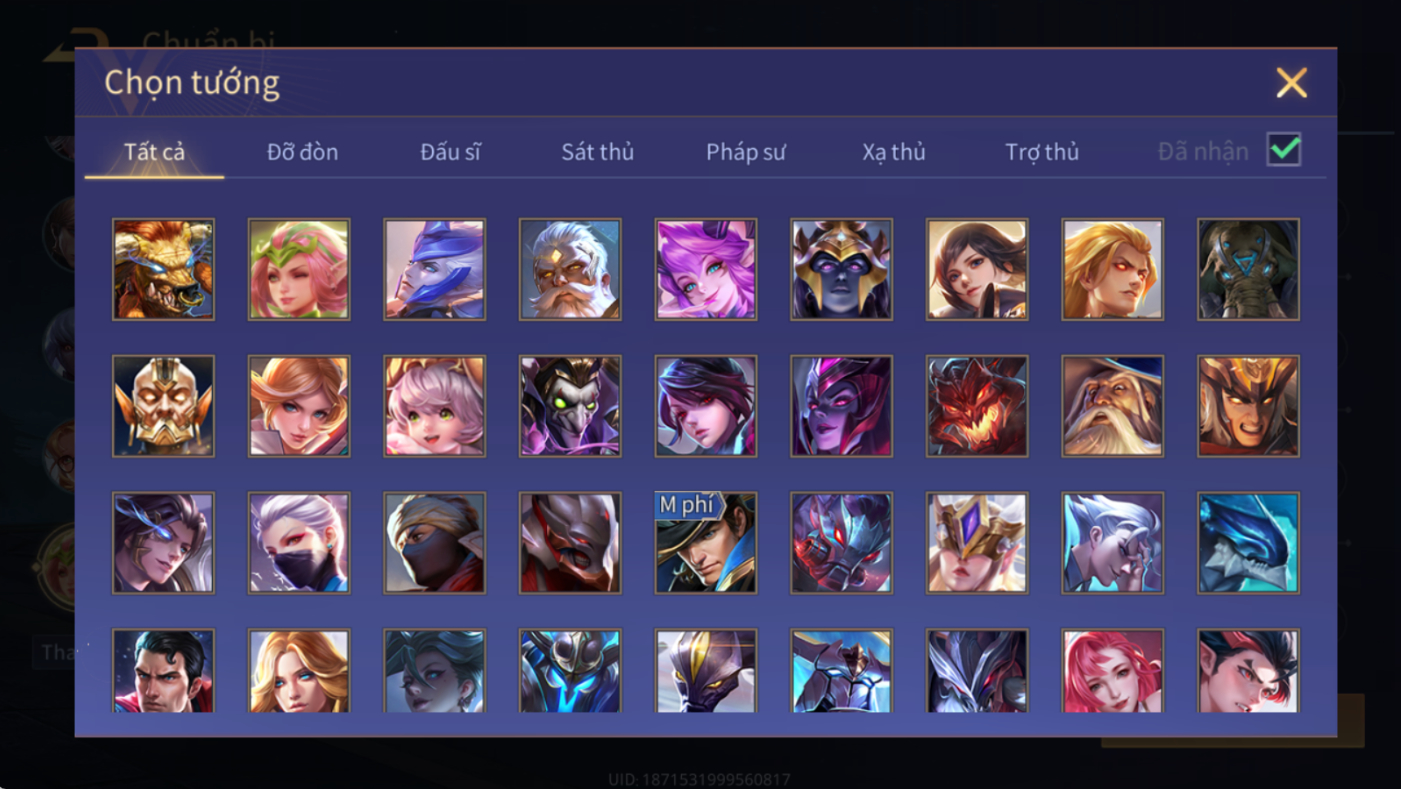Filter heroes by 'Sát thủ' tab

tap(598, 152)
